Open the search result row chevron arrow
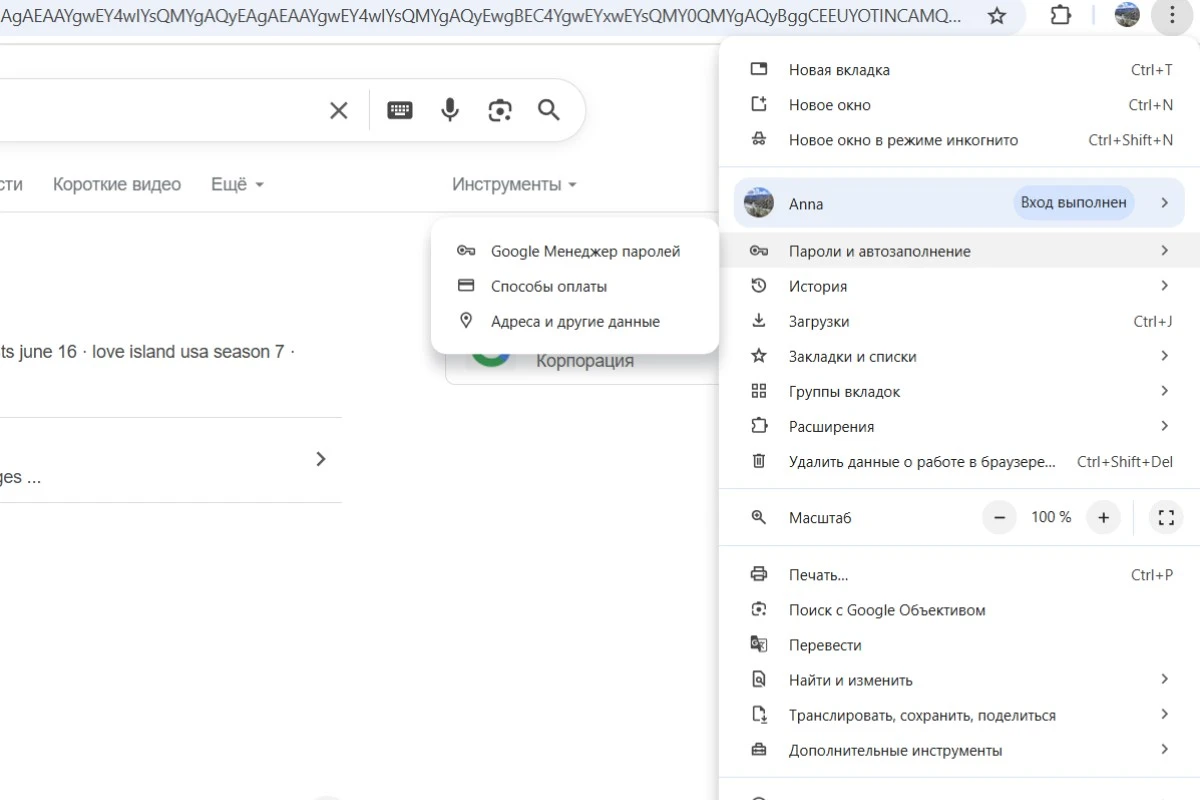Viewport: 1200px width, 800px height. pyautogui.click(x=321, y=459)
